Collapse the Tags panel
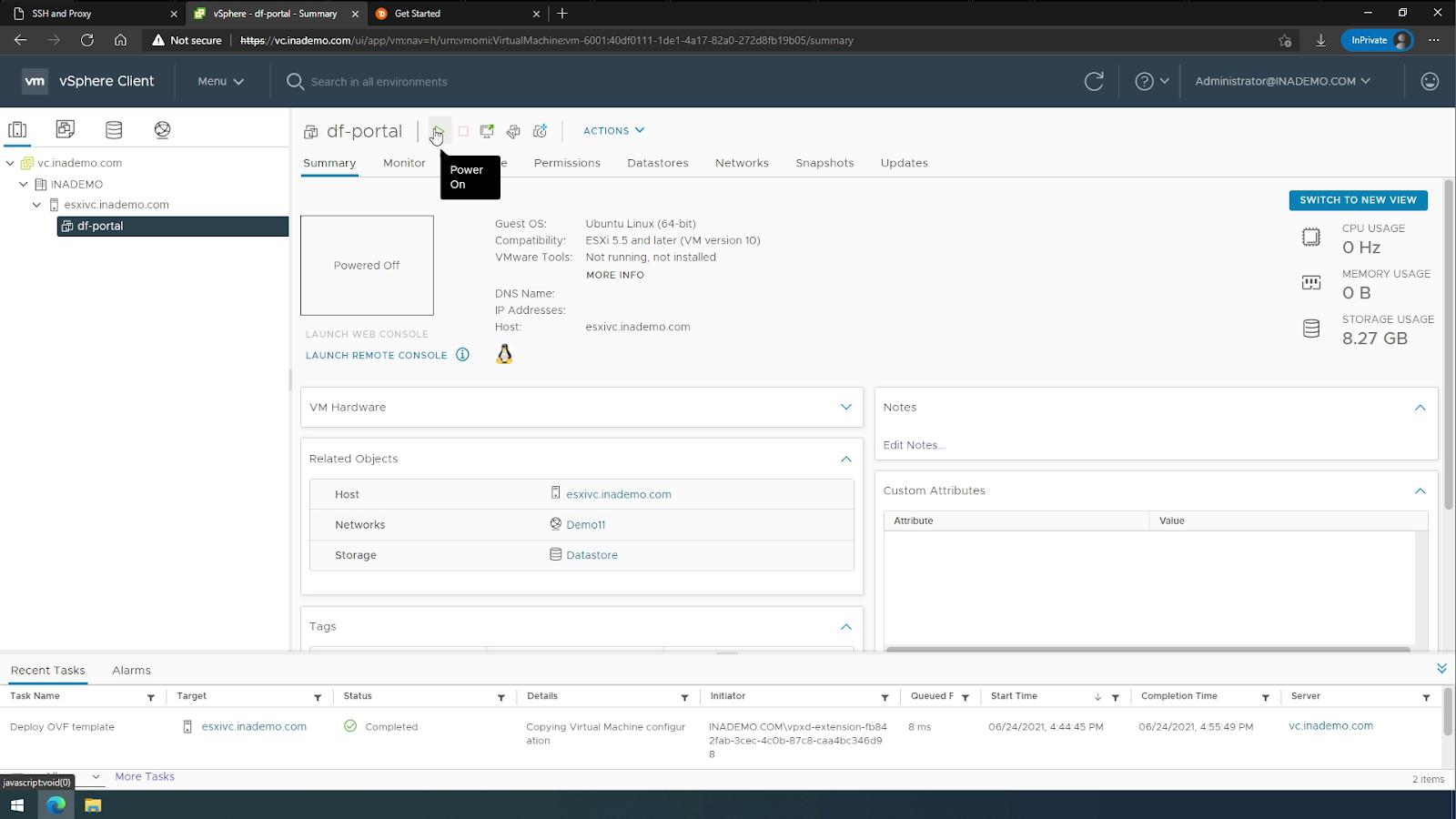 point(846,626)
